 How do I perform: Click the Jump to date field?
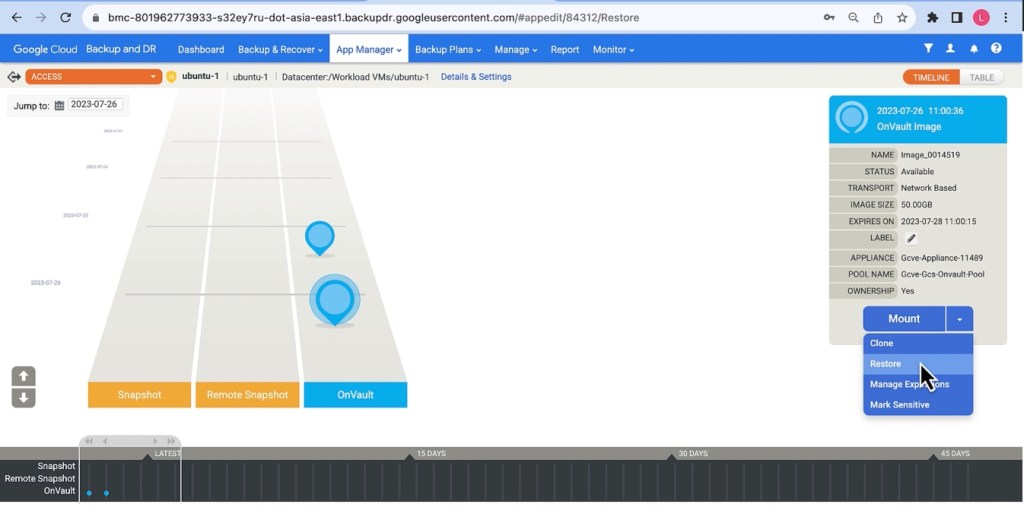click(x=95, y=105)
